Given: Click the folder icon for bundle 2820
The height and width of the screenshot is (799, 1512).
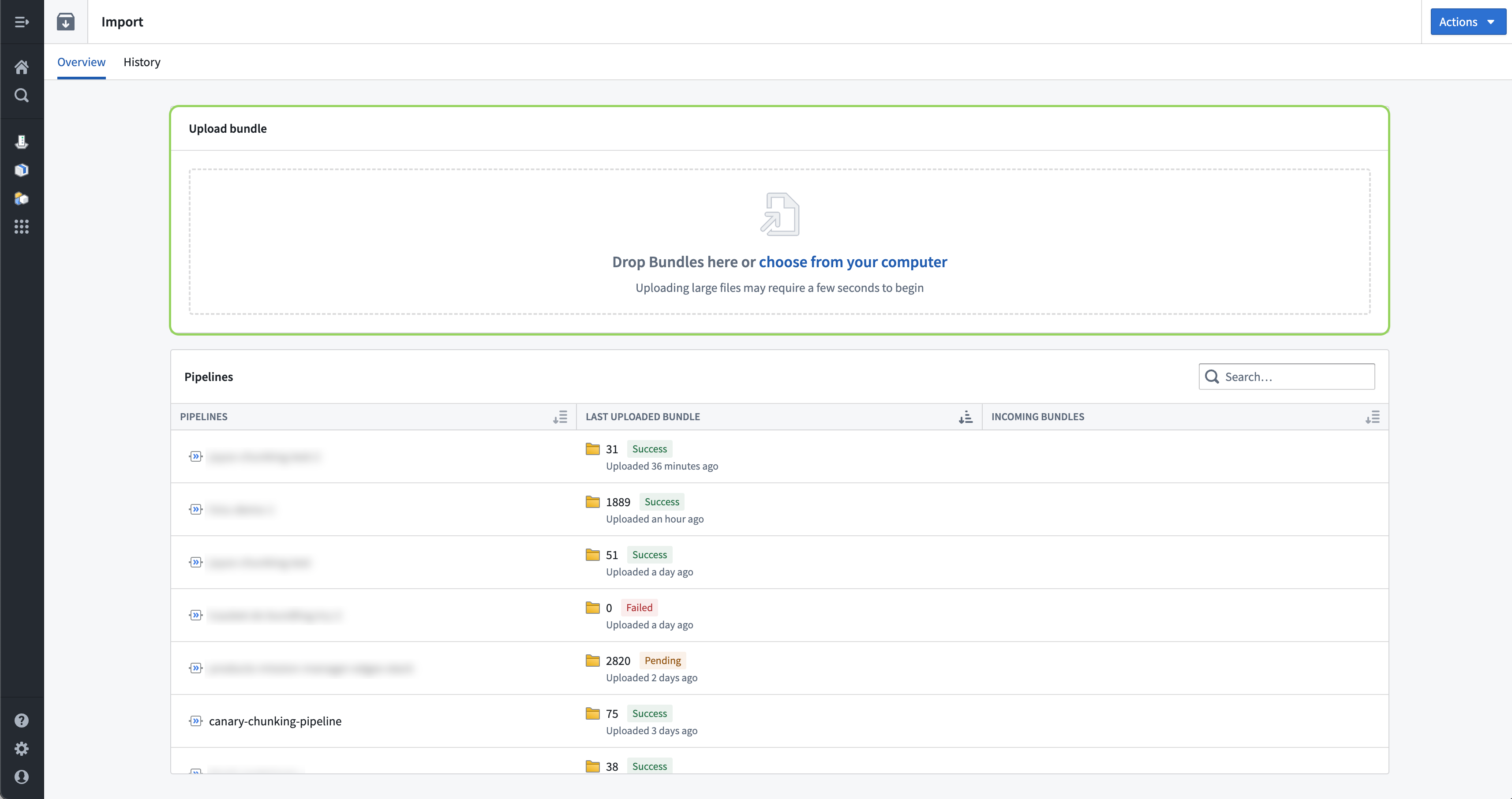Looking at the screenshot, I should coord(593,661).
